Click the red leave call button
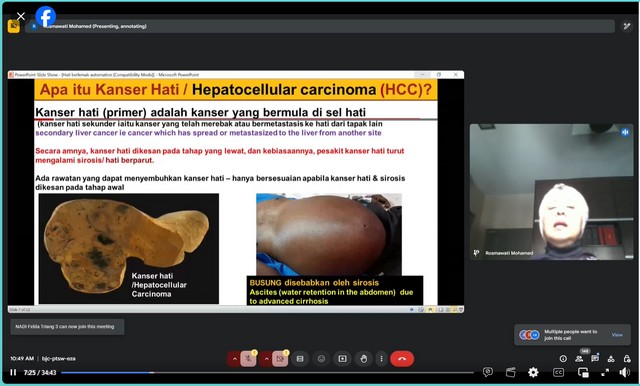The image size is (640, 386). click(402, 359)
